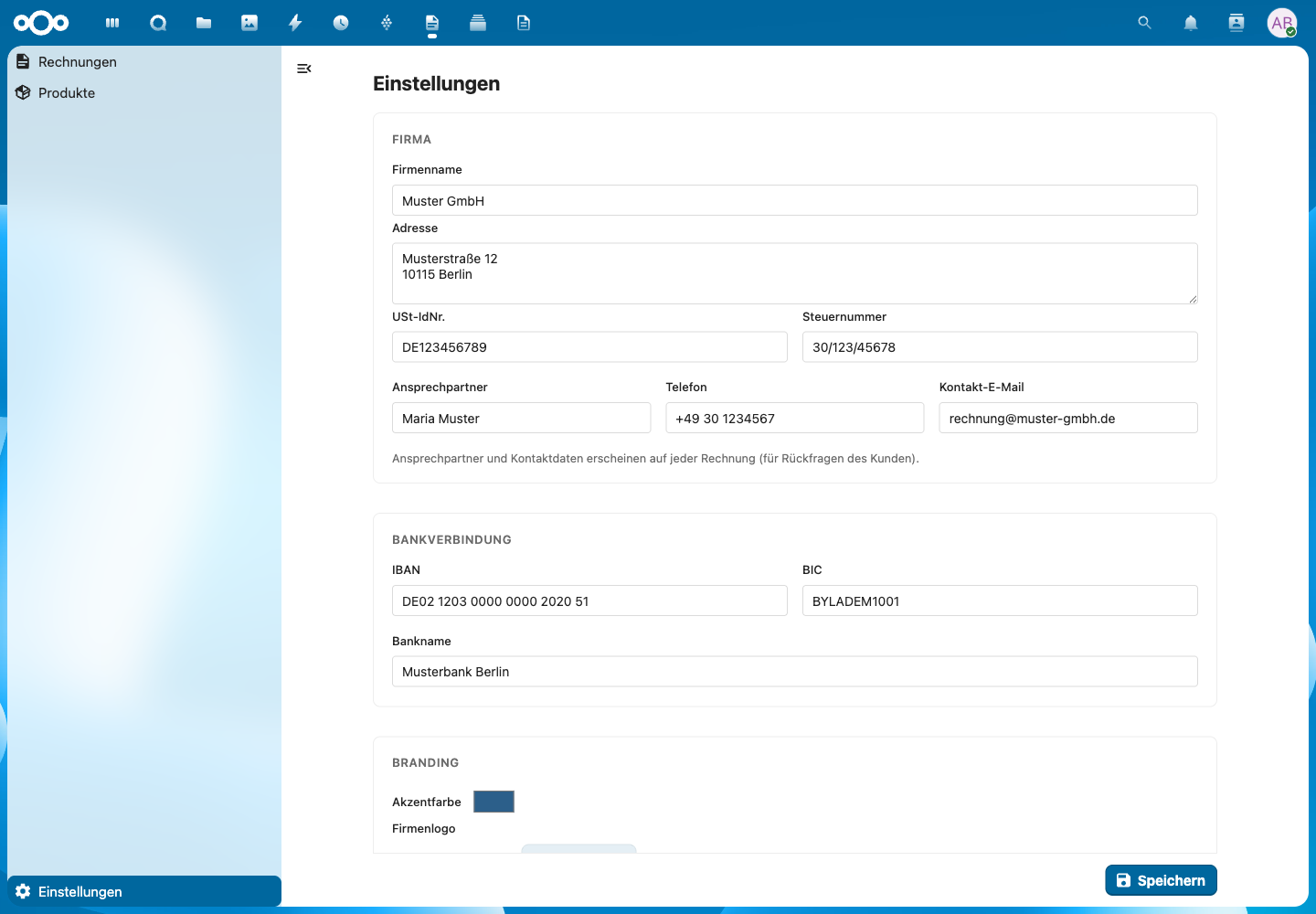Focus the USt-IdNr. field
This screenshot has height=914, width=1316.
589,347
